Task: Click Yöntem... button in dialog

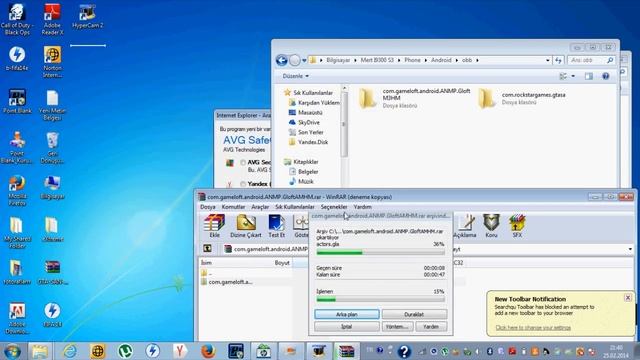Action: tap(397, 327)
